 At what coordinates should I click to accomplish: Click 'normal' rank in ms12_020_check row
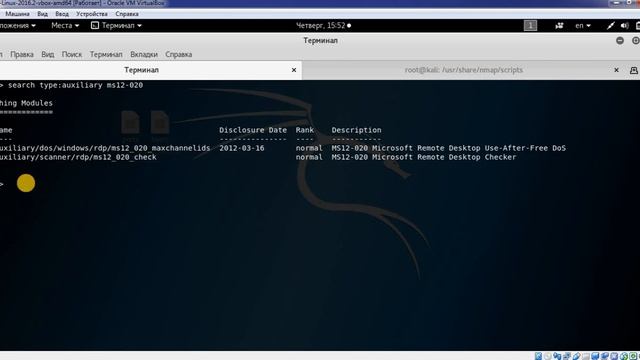309,157
